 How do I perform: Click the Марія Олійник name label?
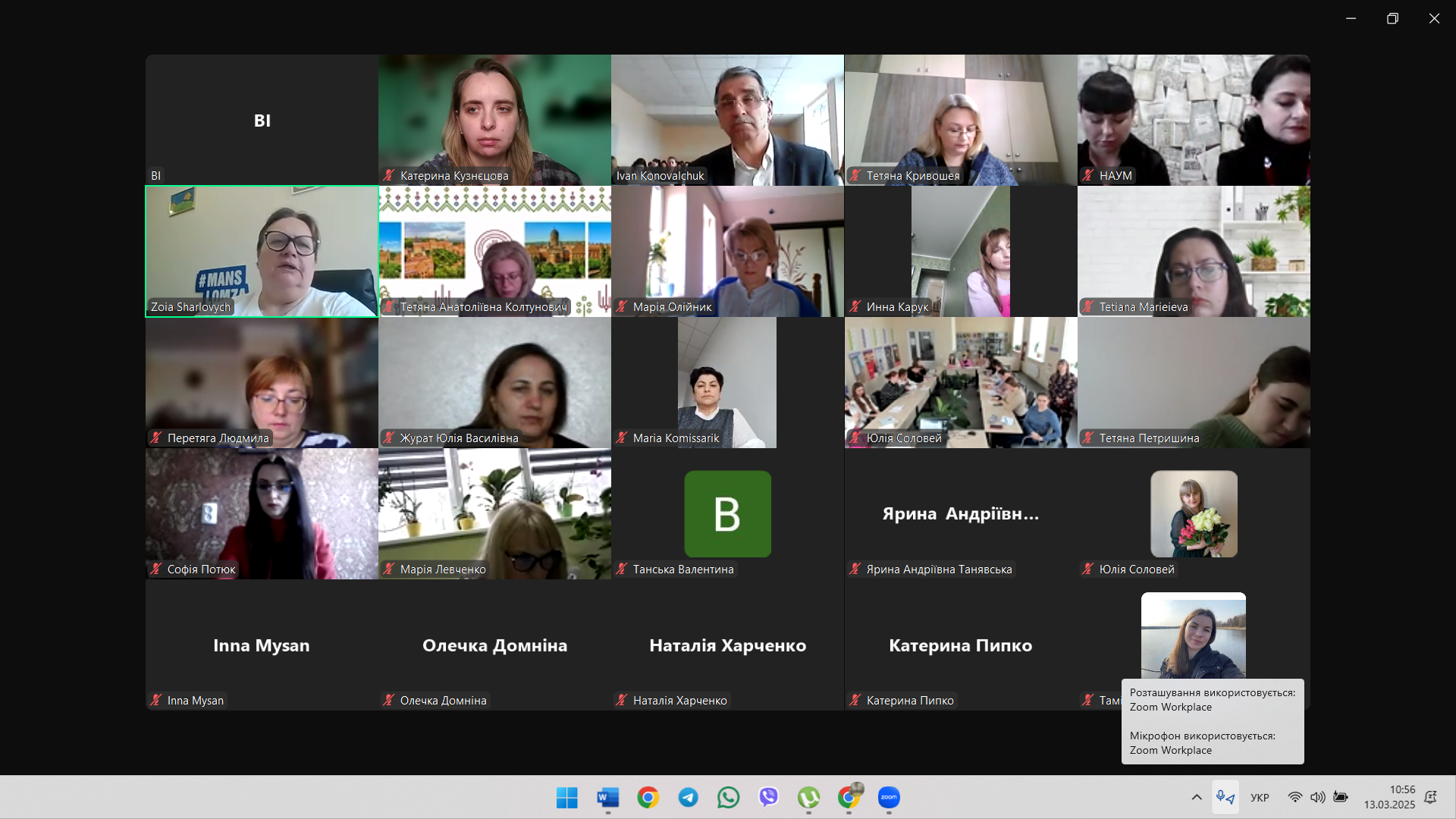[673, 307]
